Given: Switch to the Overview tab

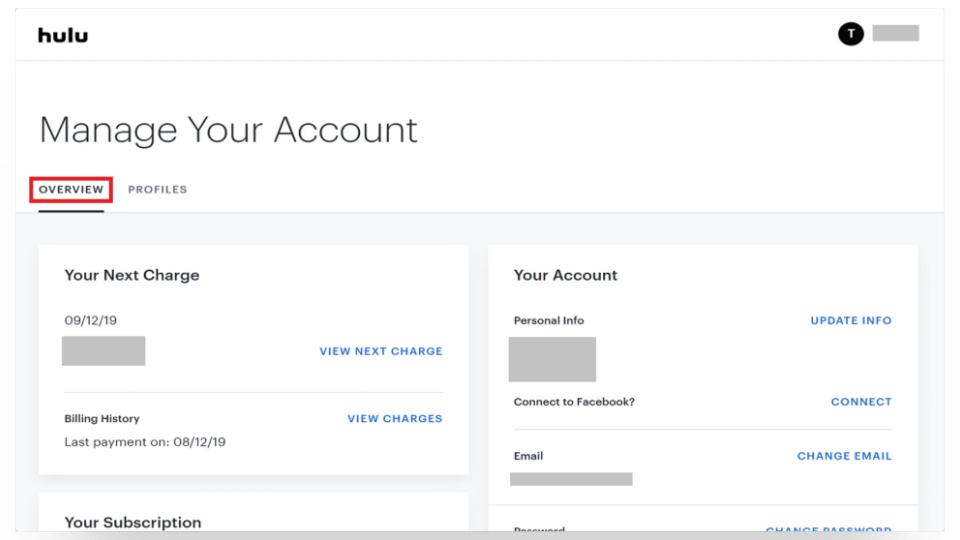Looking at the screenshot, I should 71,190.
